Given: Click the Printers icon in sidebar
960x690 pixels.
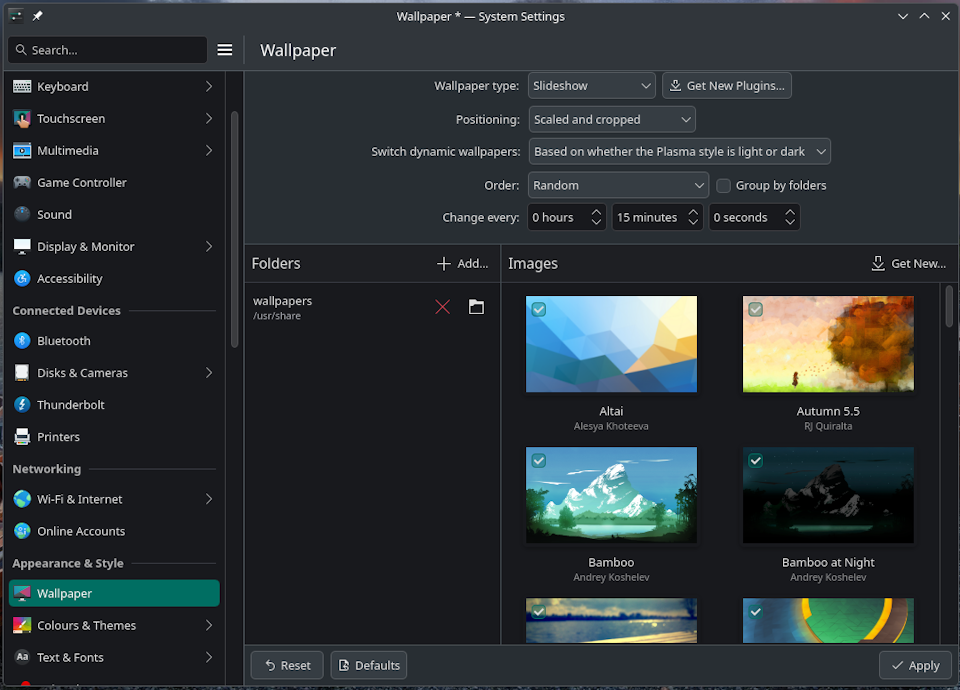Looking at the screenshot, I should coord(22,437).
